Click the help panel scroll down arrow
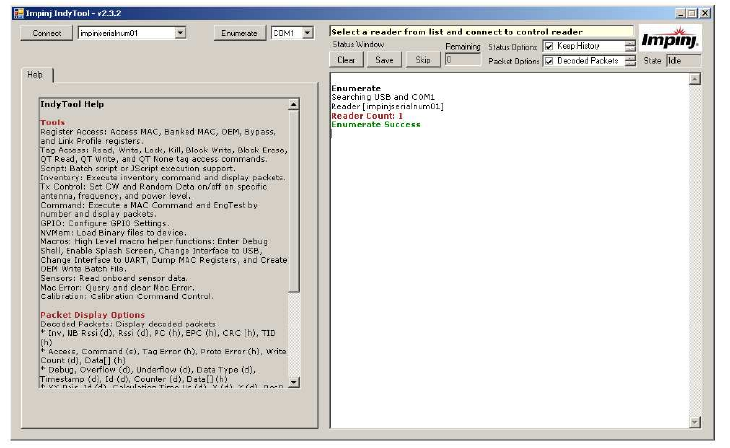Viewport: 730px width, 448px height. coord(293,382)
